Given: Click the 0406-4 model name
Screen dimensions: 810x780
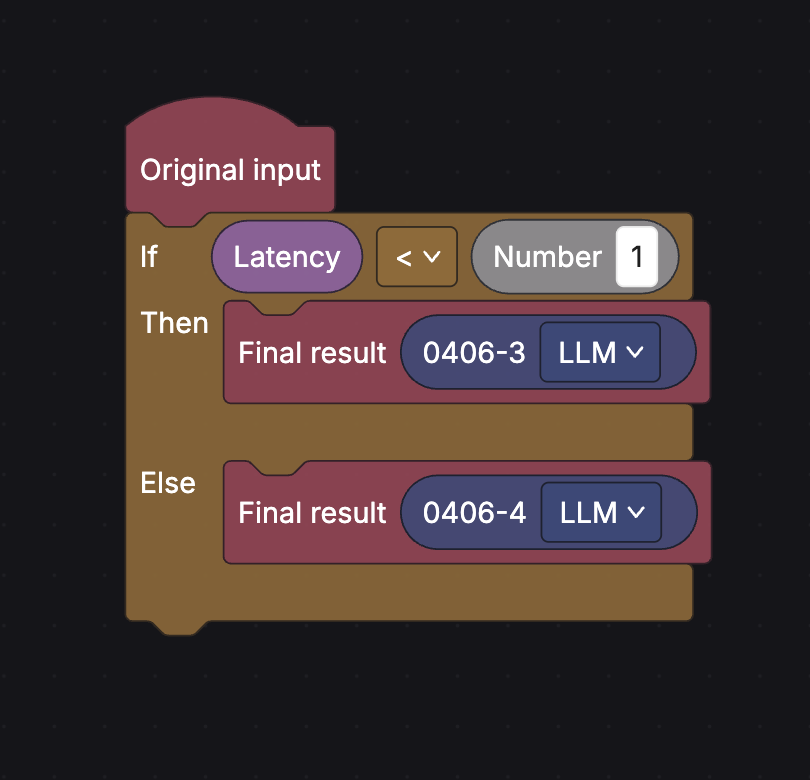Looking at the screenshot, I should tap(474, 513).
